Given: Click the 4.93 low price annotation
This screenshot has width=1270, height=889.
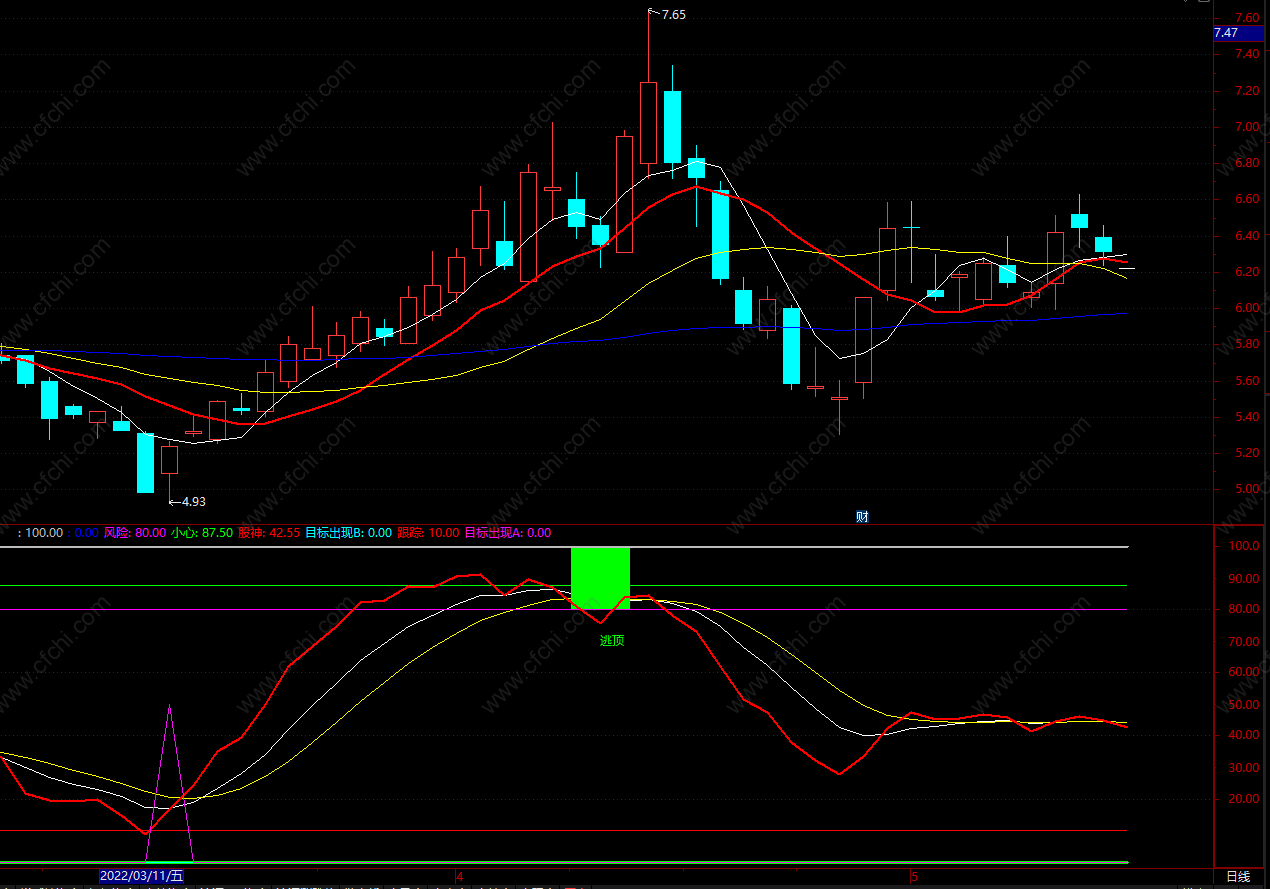Looking at the screenshot, I should (x=193, y=501).
